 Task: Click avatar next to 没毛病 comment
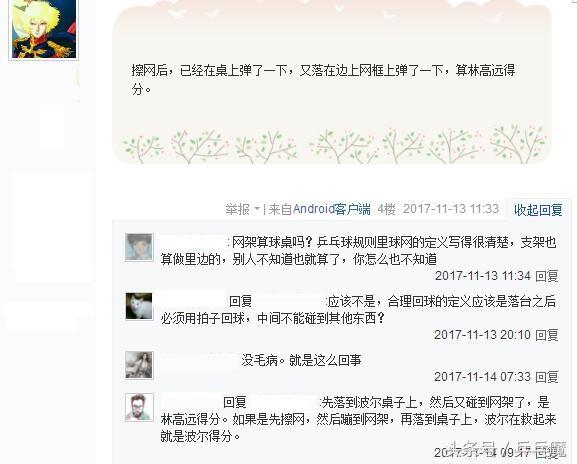(139, 365)
